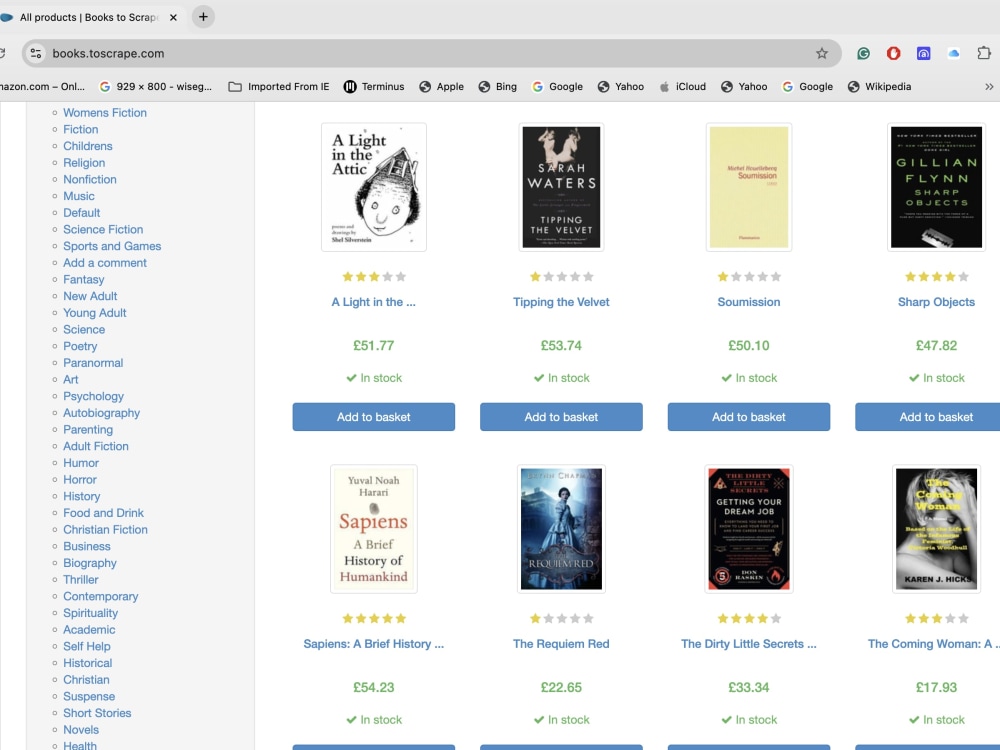Browse the Womens Fiction category
Image resolution: width=1000 pixels, height=750 pixels.
(105, 113)
